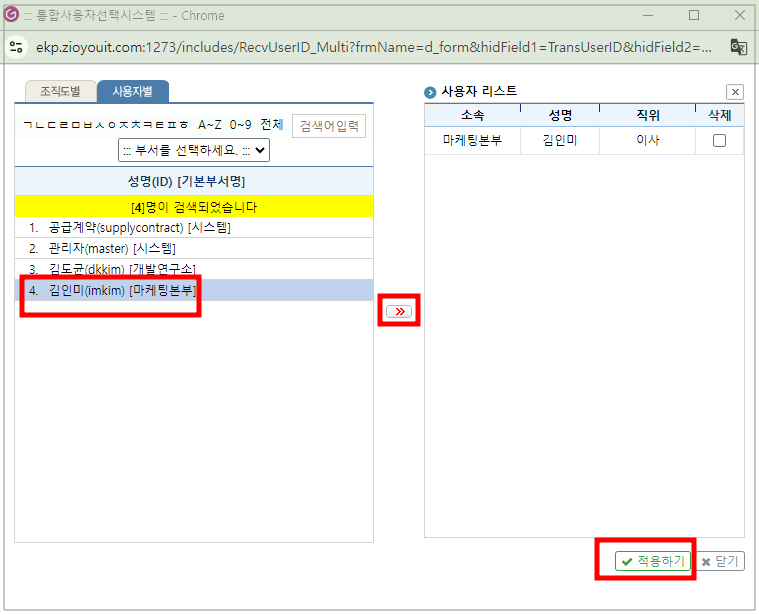759x615 pixels.
Task: Click the 마케팅본부 cell in user list
Action: pos(472,140)
